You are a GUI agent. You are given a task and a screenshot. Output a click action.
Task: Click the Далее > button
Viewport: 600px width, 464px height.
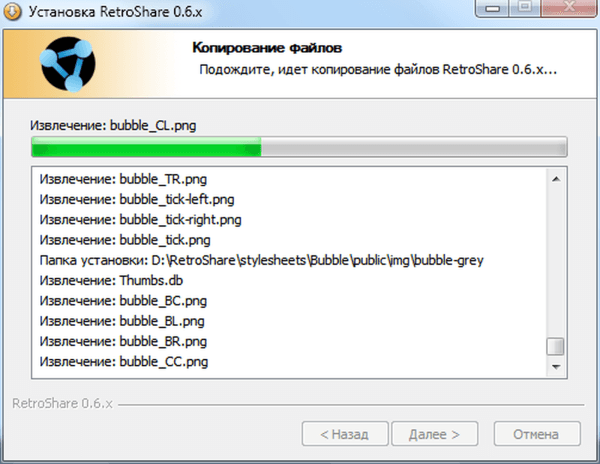[x=434, y=434]
